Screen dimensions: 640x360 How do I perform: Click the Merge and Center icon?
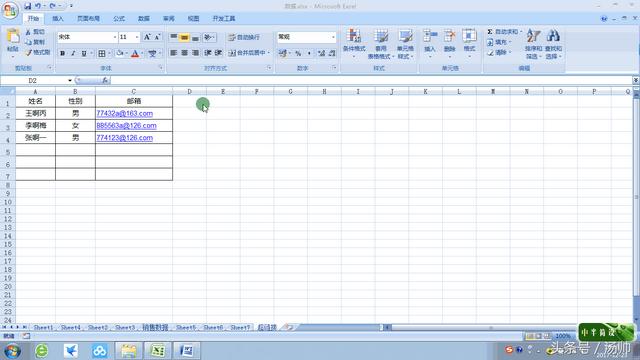pos(232,53)
